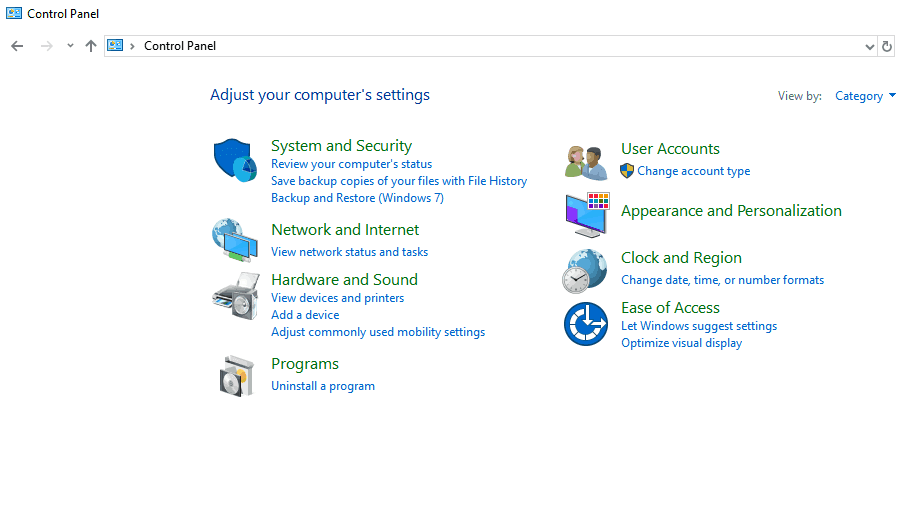Open Appearance and Personalization monitor icon
This screenshot has width=906, height=511.
(586, 214)
